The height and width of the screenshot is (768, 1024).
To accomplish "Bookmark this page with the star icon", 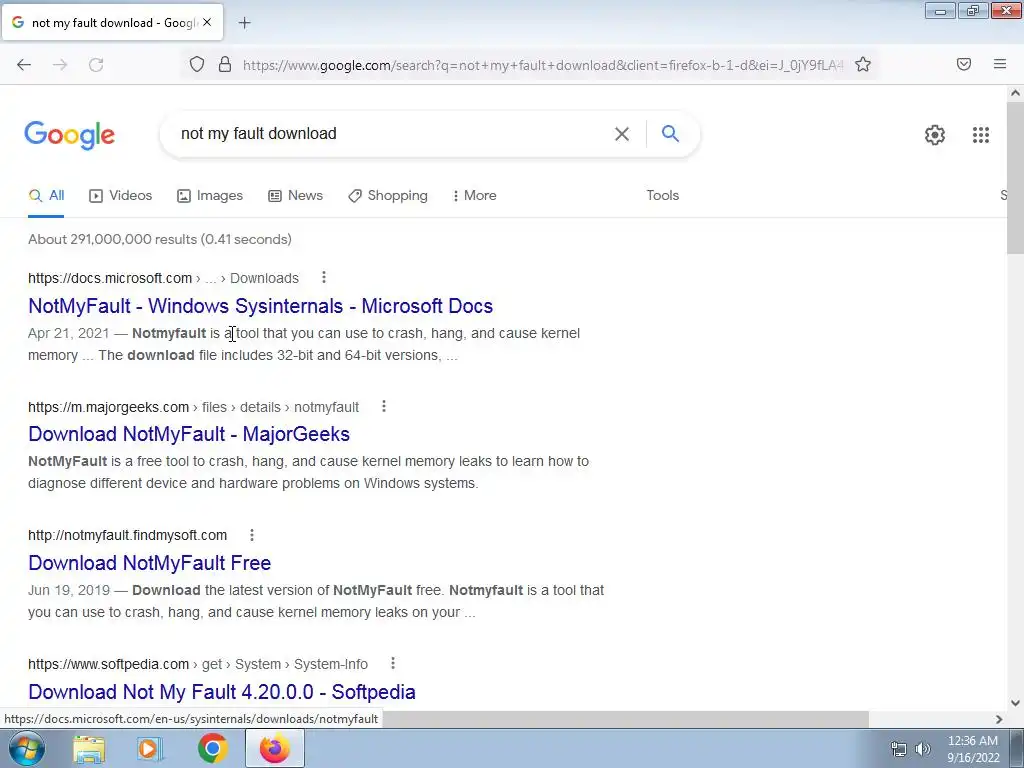I will pyautogui.click(x=863, y=64).
